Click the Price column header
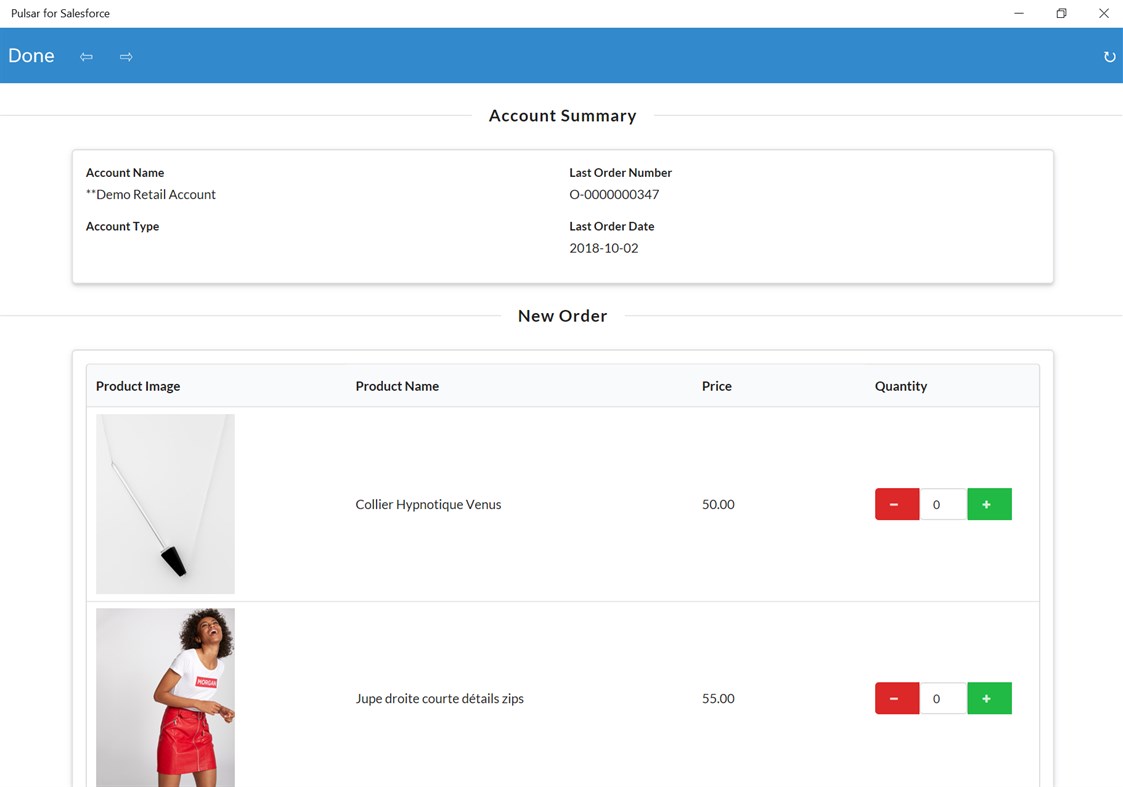Screen dimensions: 1123x787 [x=716, y=385]
